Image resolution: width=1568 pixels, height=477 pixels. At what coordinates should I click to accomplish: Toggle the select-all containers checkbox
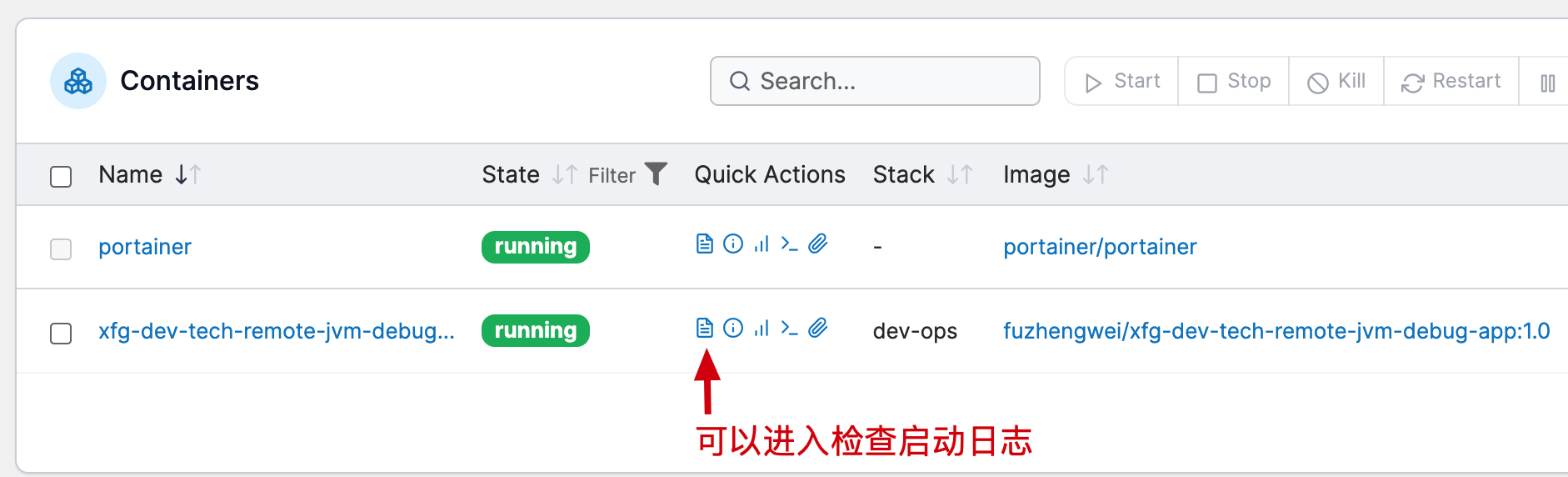tap(61, 177)
